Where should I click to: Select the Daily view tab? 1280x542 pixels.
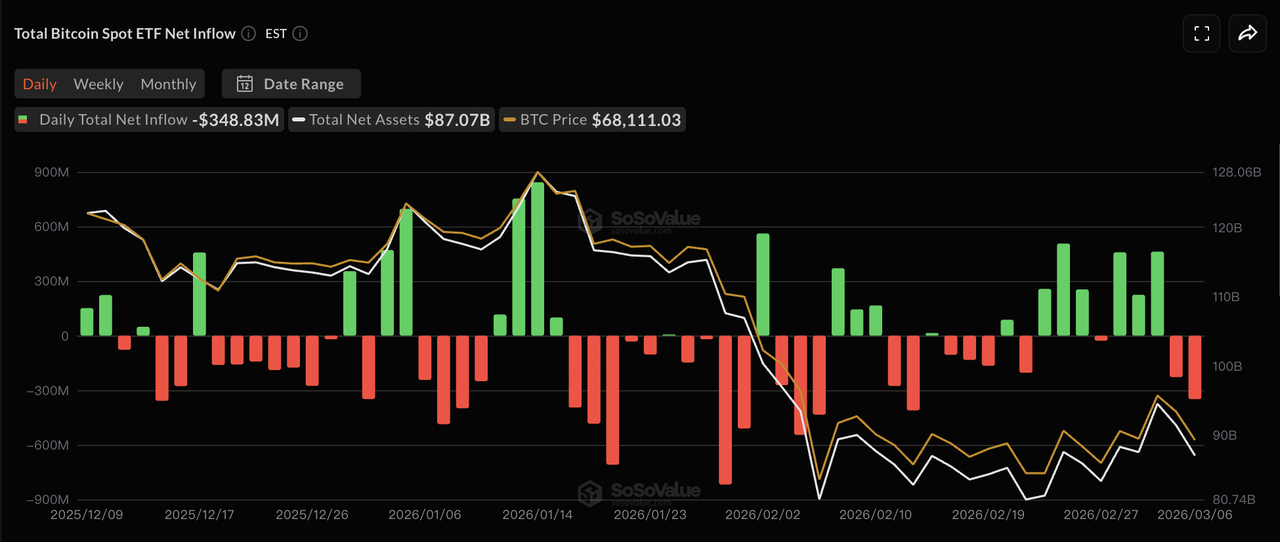[40, 84]
